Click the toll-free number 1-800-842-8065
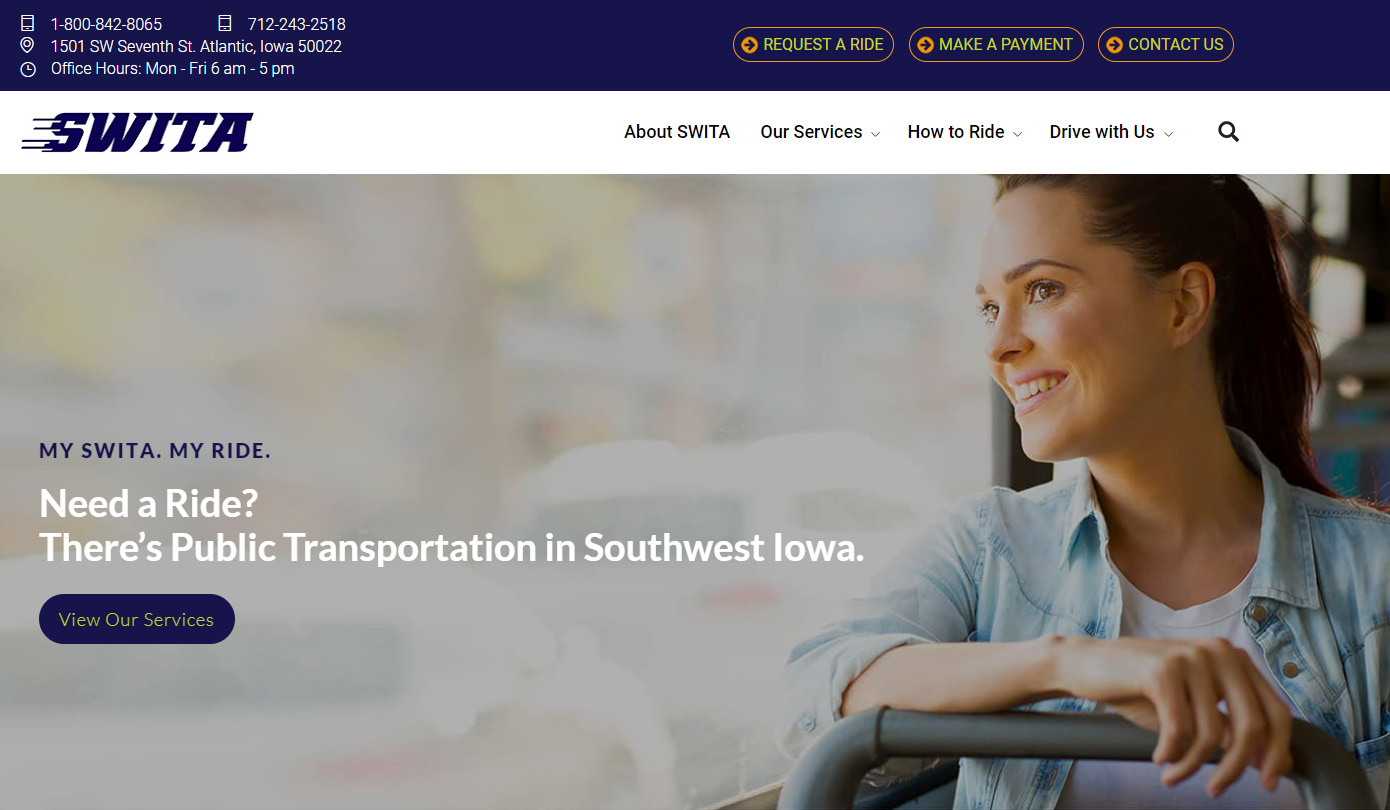Image resolution: width=1390 pixels, height=810 pixels. (x=106, y=24)
